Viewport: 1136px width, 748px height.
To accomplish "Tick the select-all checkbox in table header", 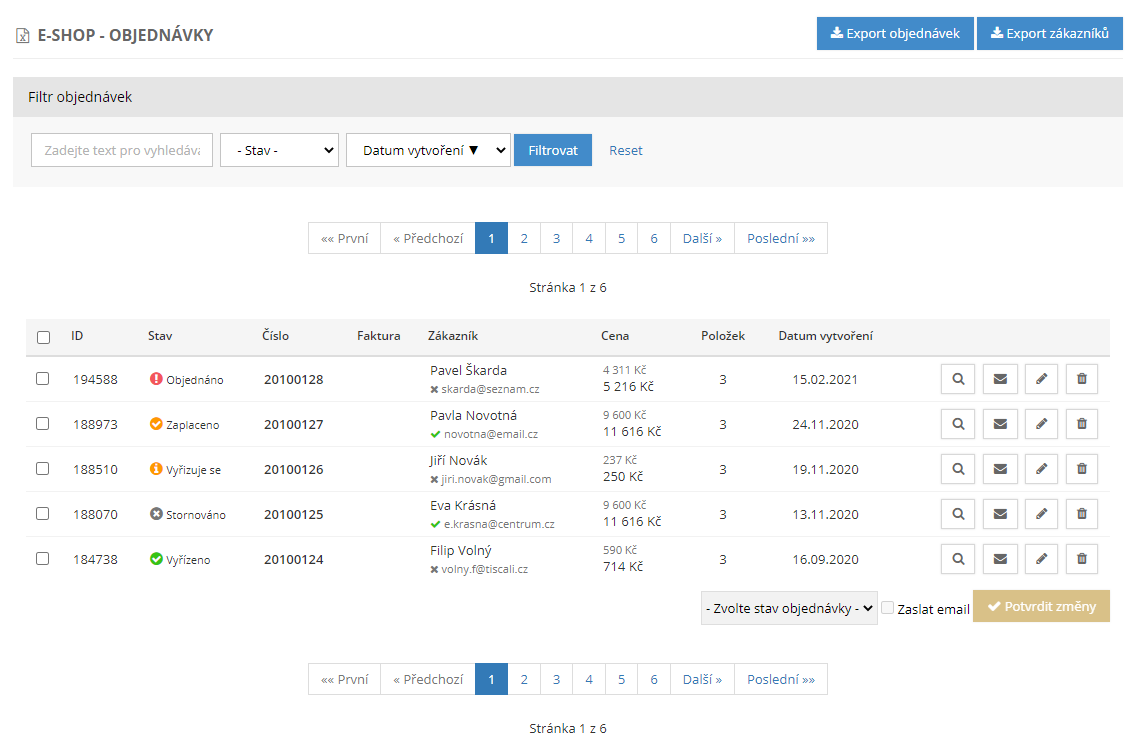I will [x=43, y=337].
